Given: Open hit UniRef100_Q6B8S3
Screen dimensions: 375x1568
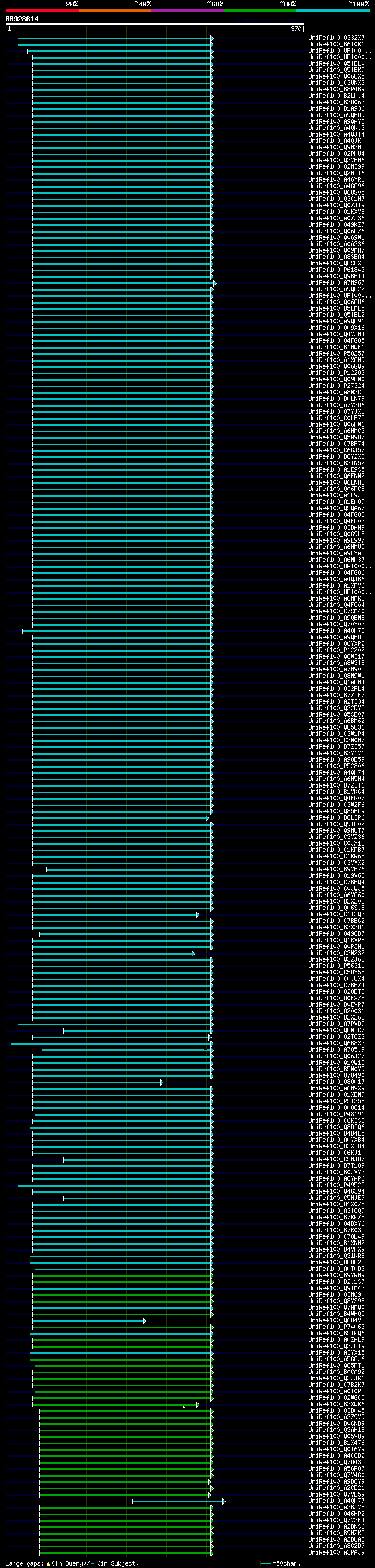Looking at the screenshot, I should [337, 1044].
